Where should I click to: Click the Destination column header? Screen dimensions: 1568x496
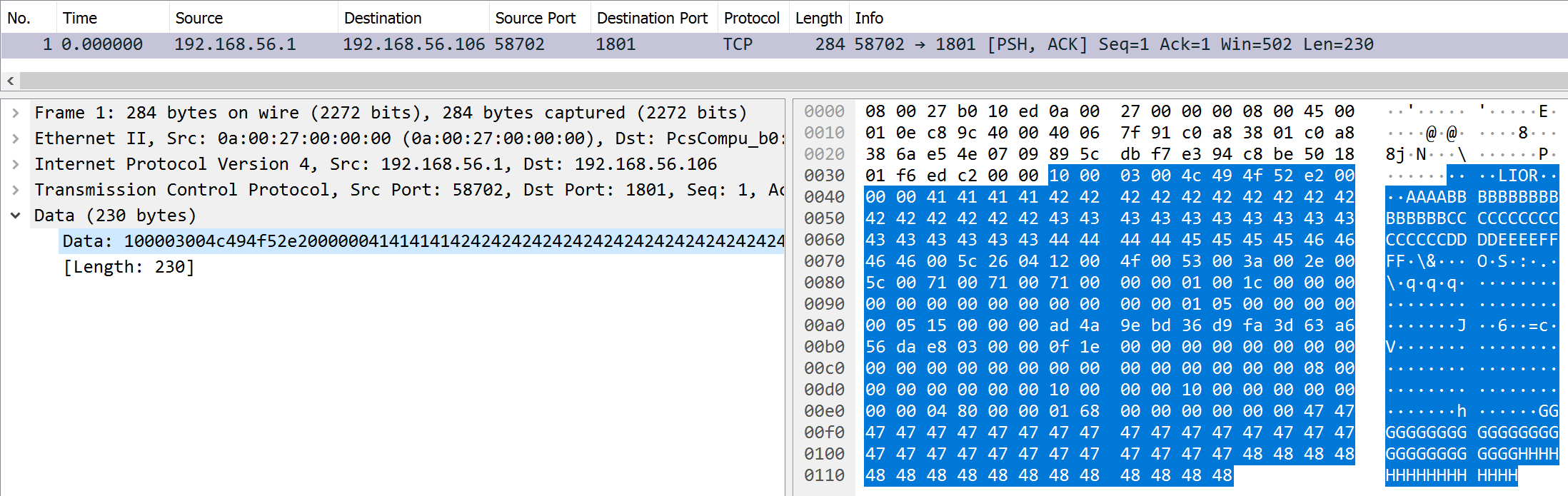(x=383, y=18)
